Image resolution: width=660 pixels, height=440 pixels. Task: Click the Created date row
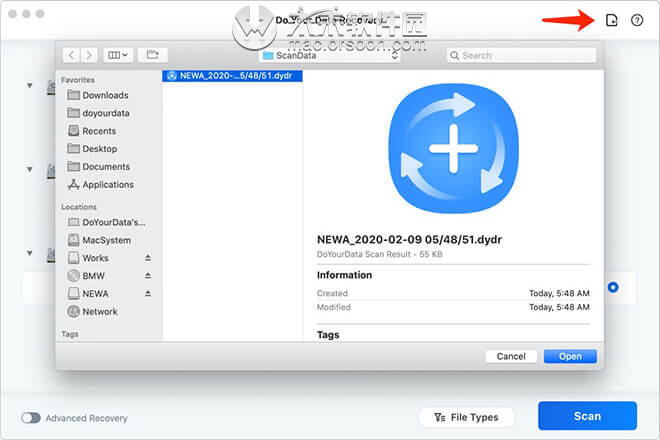pyautogui.click(x=453, y=293)
